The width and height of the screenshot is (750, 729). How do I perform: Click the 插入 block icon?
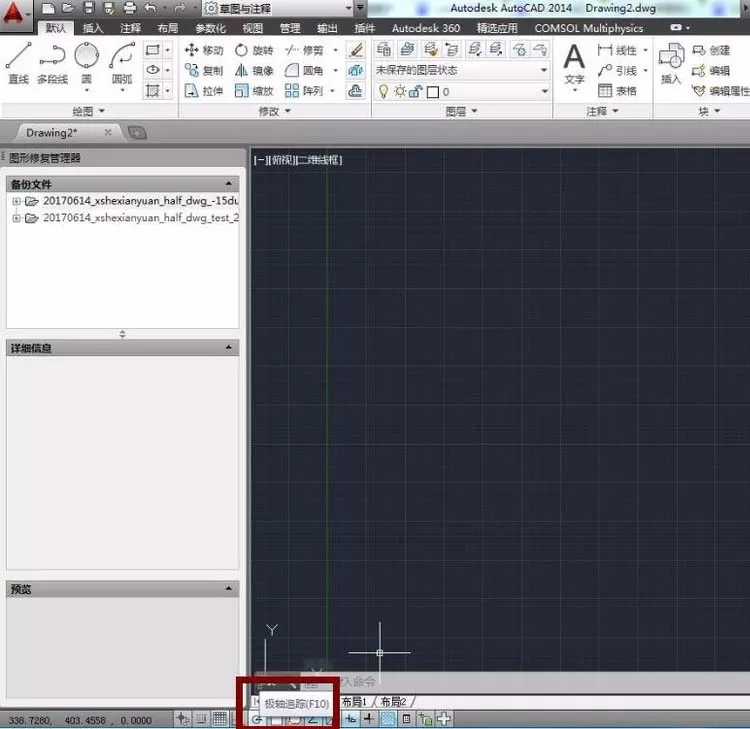(671, 64)
